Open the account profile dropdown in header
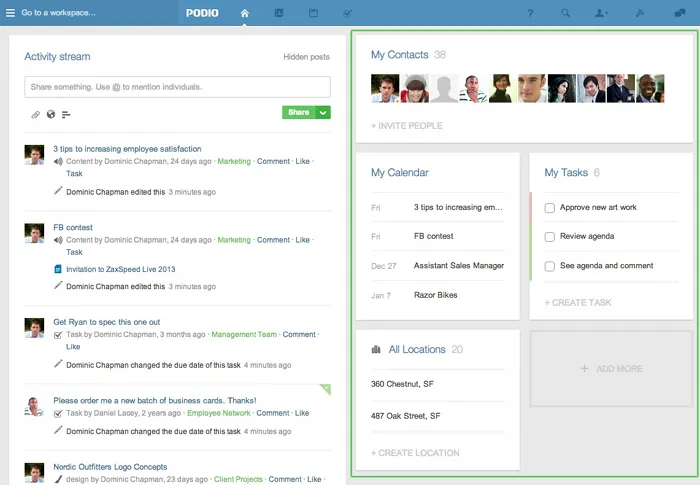This screenshot has width=700, height=485. coord(601,13)
